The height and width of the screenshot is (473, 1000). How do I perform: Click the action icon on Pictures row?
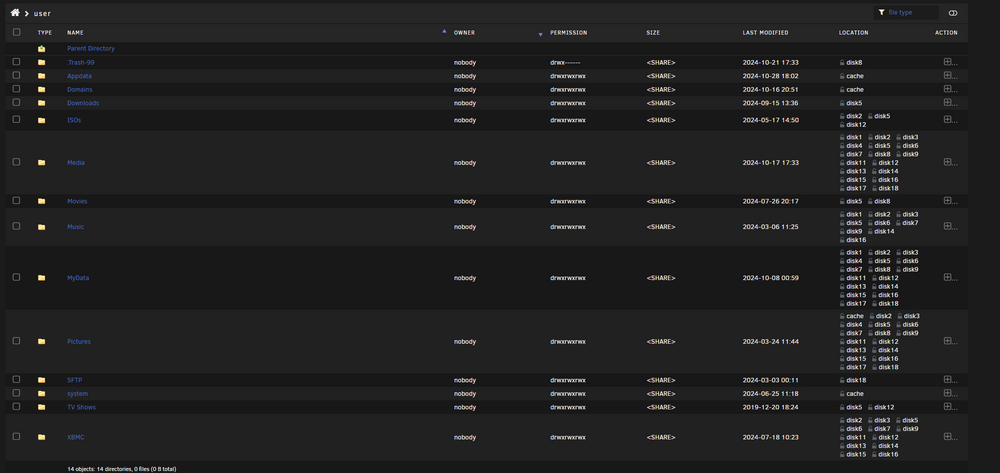(x=950, y=341)
